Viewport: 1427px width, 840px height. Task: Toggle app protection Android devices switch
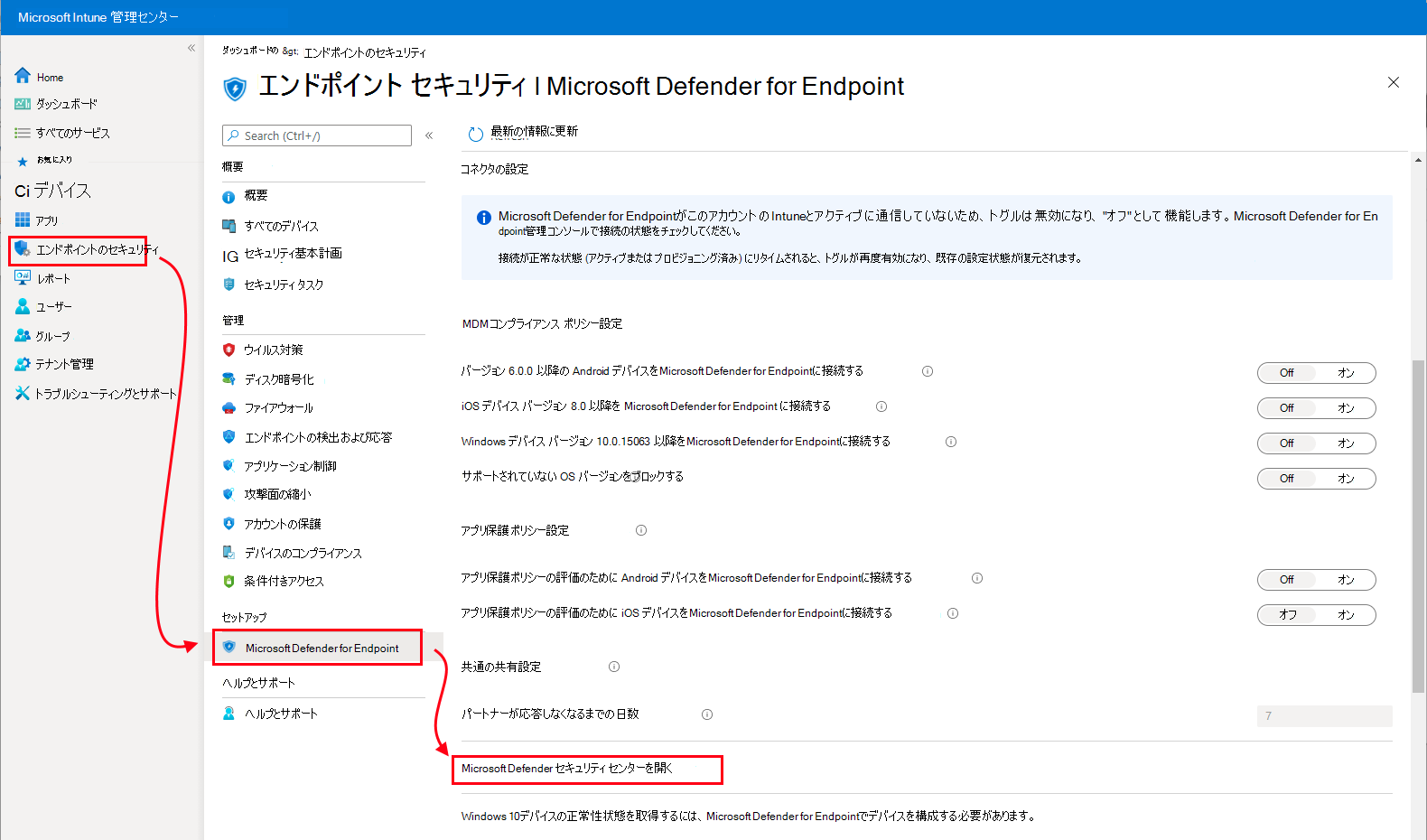point(1316,579)
